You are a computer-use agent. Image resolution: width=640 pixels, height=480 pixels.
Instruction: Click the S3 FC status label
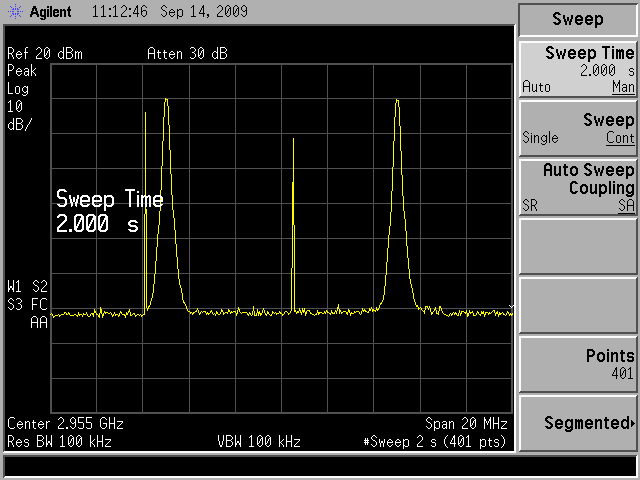tap(27, 304)
